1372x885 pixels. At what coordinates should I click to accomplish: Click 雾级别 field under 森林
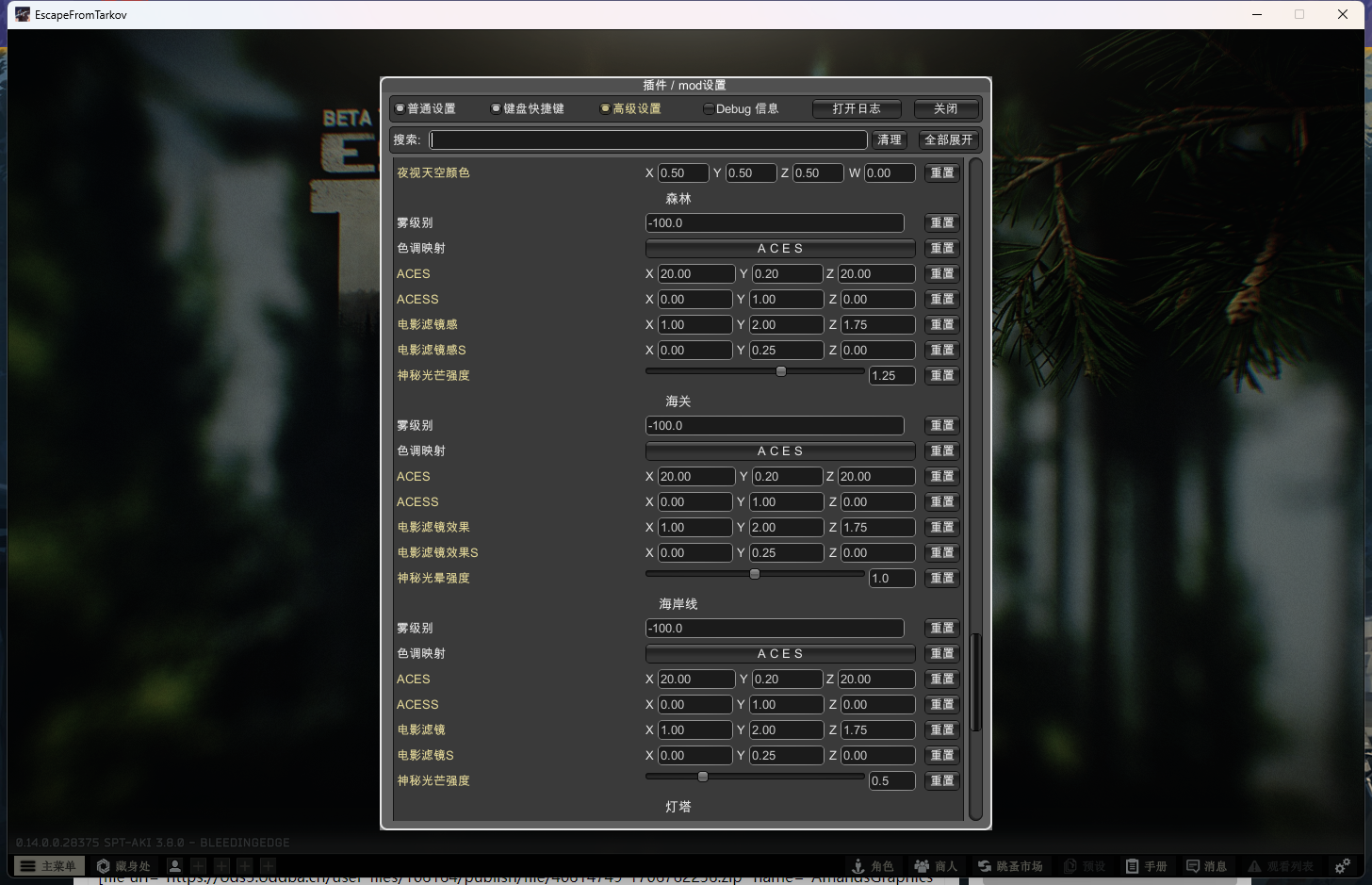pyautogui.click(x=775, y=222)
